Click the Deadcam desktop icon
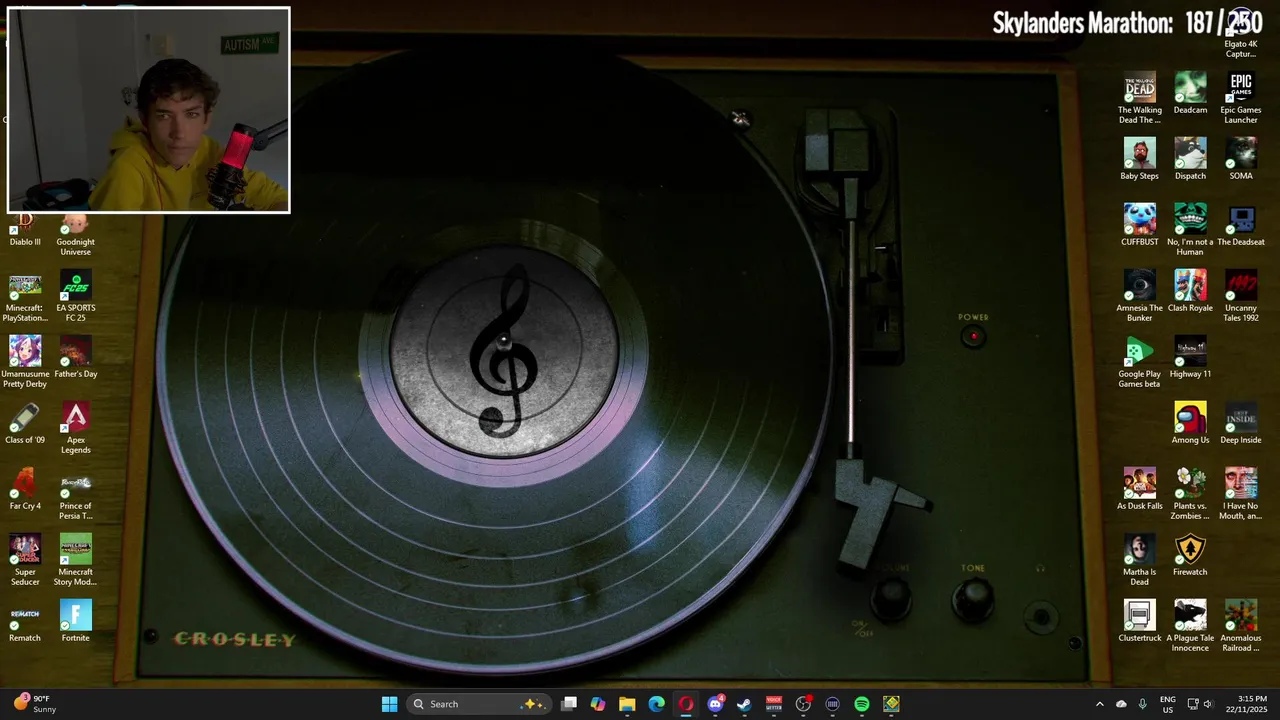Screen dimensions: 1280x720 pyautogui.click(x=1190, y=93)
